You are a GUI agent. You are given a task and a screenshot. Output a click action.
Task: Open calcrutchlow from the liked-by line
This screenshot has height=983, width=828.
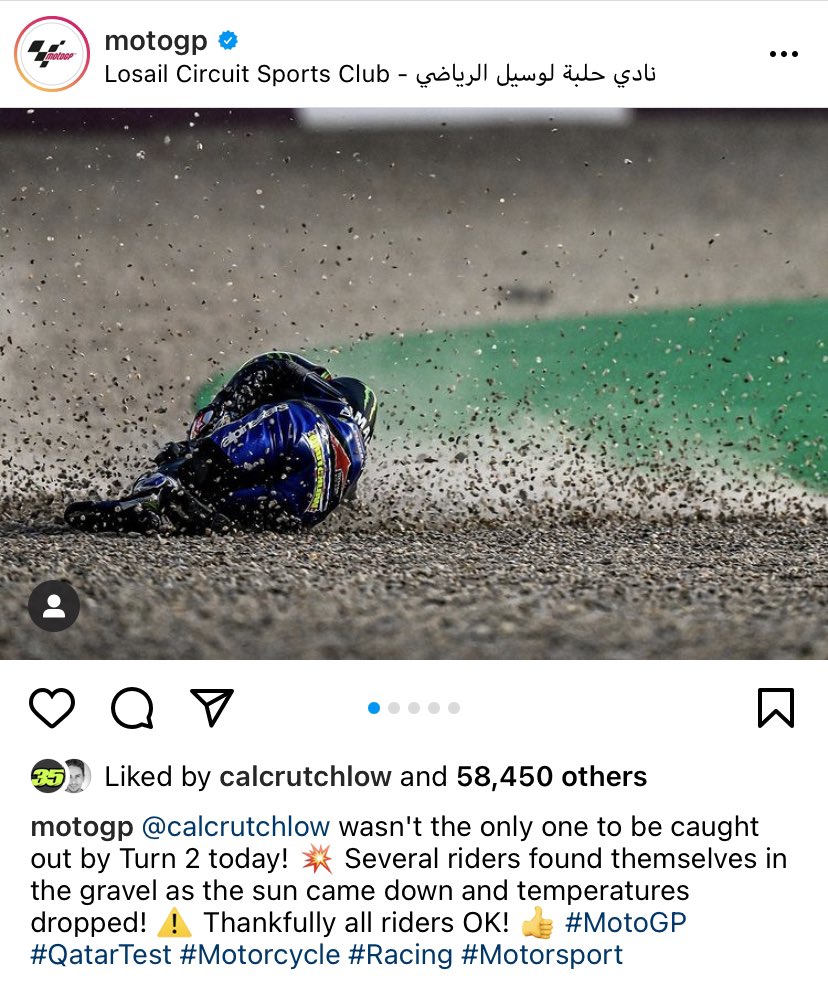(x=305, y=777)
